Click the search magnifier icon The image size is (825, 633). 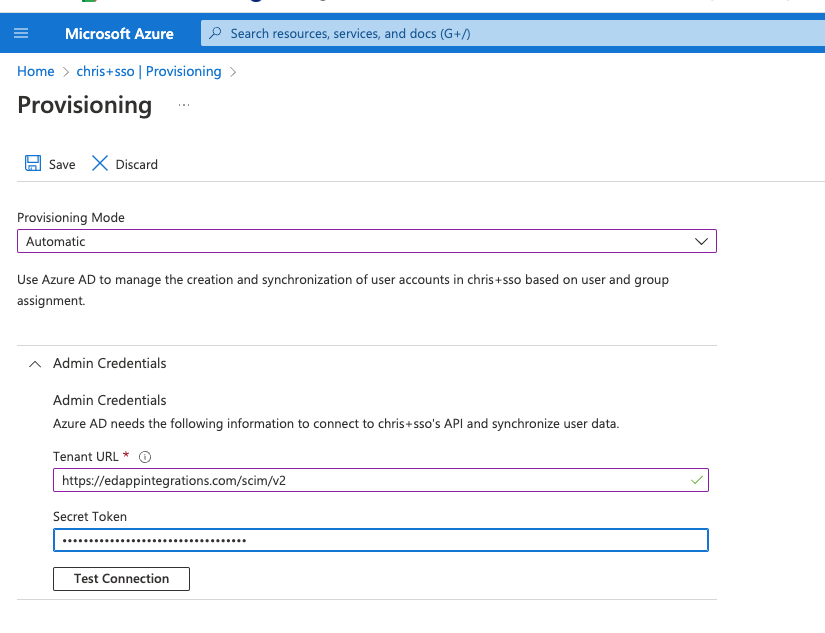(x=215, y=33)
